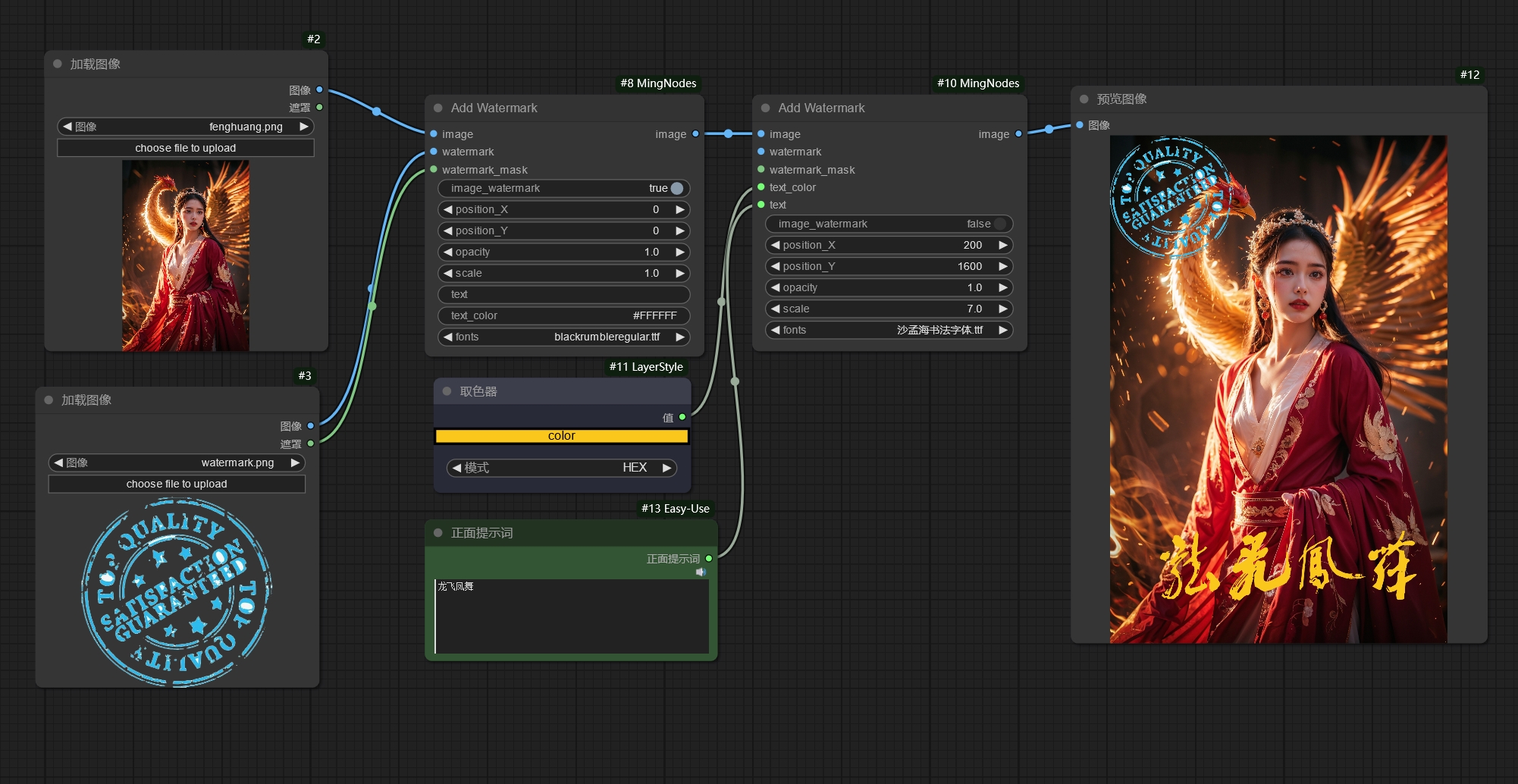This screenshot has height=784, width=1518.
Task: Open the 模式 HEX mode dropdown
Action: [x=561, y=468]
